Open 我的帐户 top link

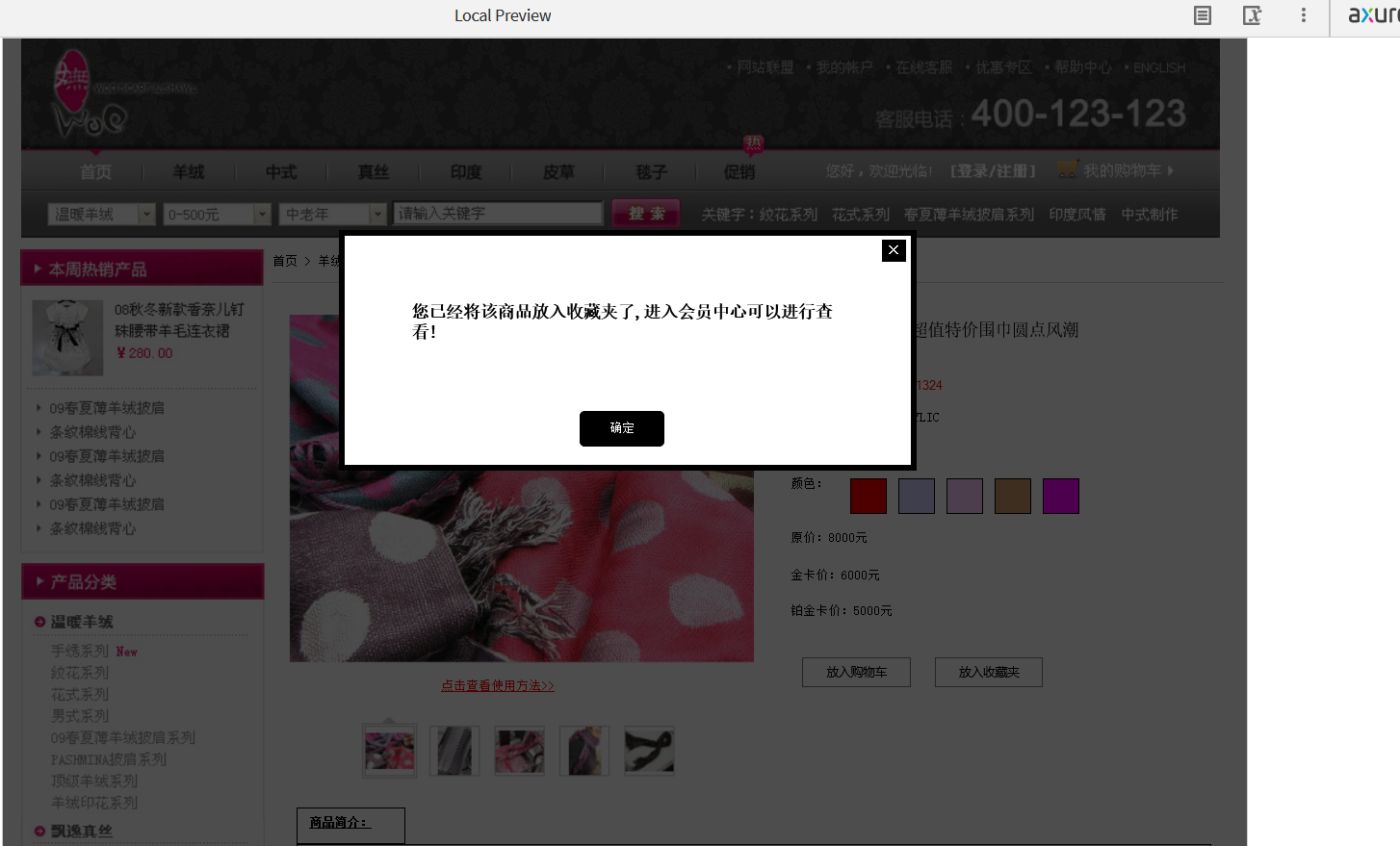click(x=844, y=67)
